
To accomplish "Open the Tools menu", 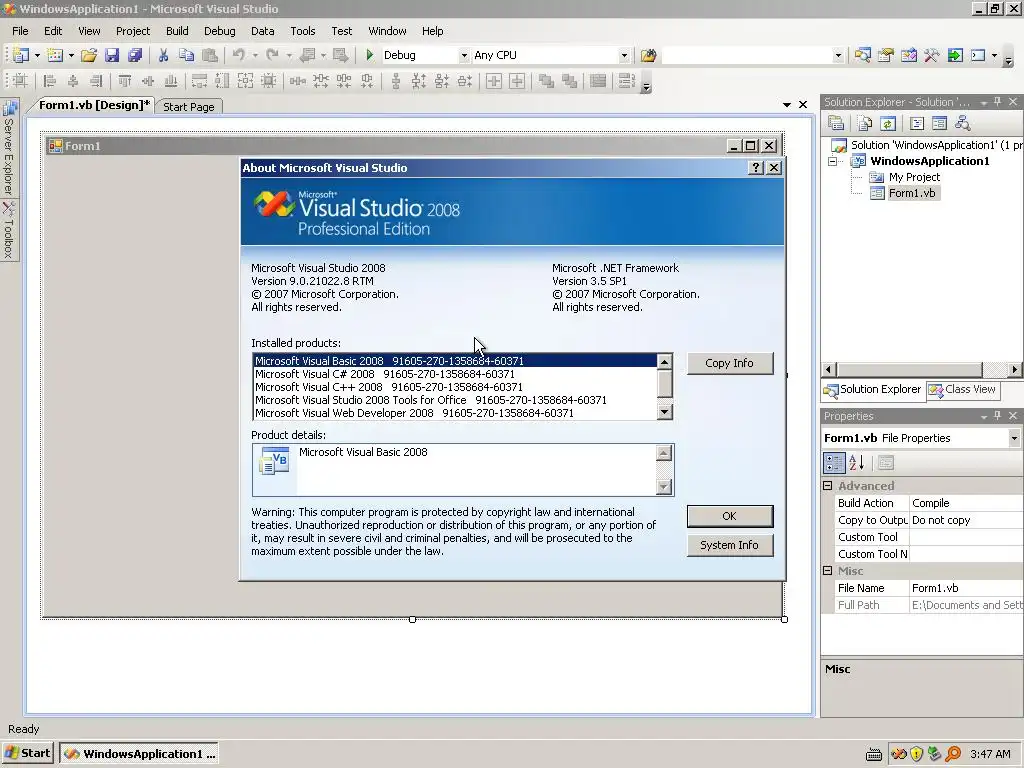I will (x=302, y=31).
